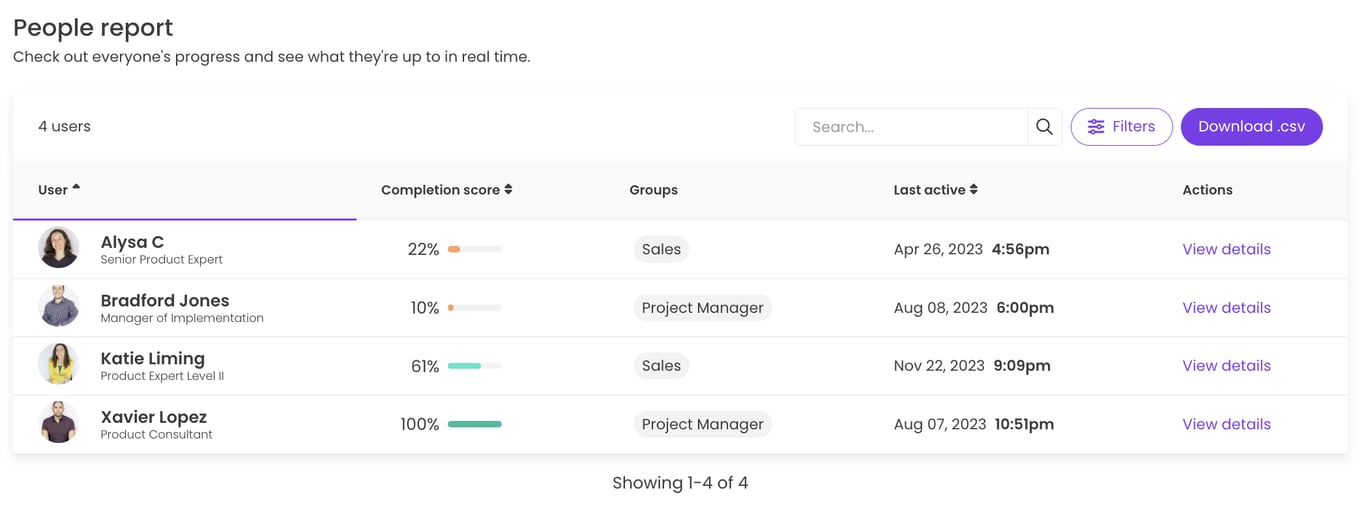
Task: Click into the Search field
Action: pyautogui.click(x=911, y=127)
